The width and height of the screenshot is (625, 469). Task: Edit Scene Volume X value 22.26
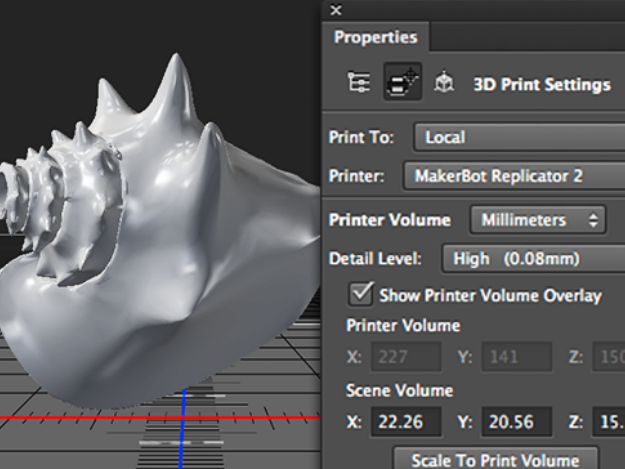tap(406, 422)
